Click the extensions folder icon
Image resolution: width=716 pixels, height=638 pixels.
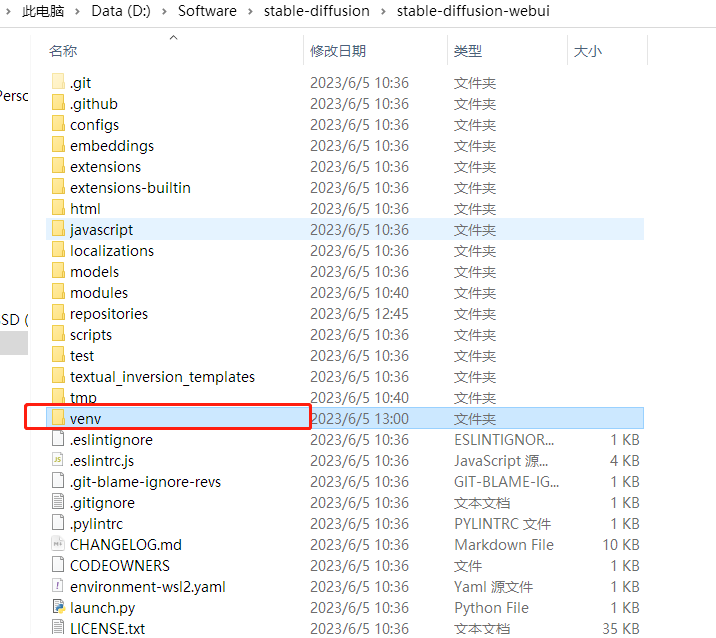[58, 166]
